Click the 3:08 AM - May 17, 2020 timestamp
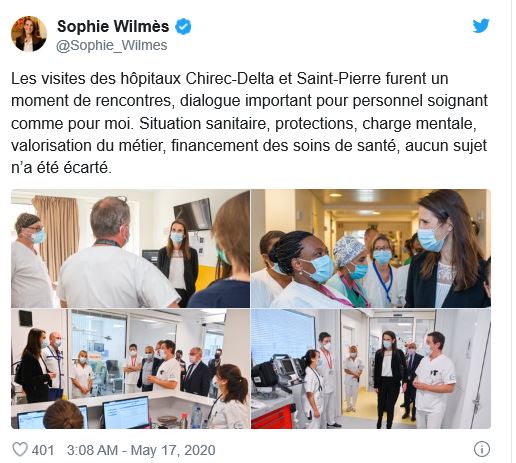 click(141, 450)
